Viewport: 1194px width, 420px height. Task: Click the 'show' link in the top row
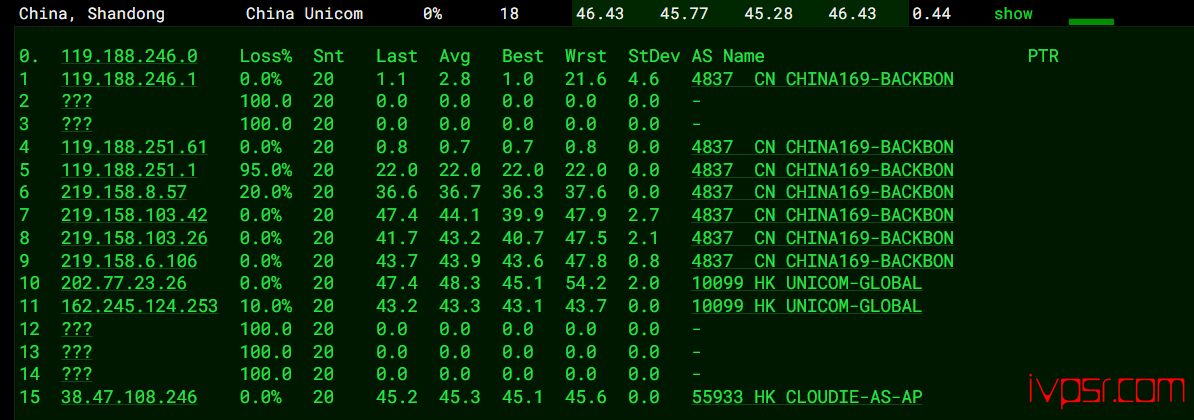pos(1012,14)
